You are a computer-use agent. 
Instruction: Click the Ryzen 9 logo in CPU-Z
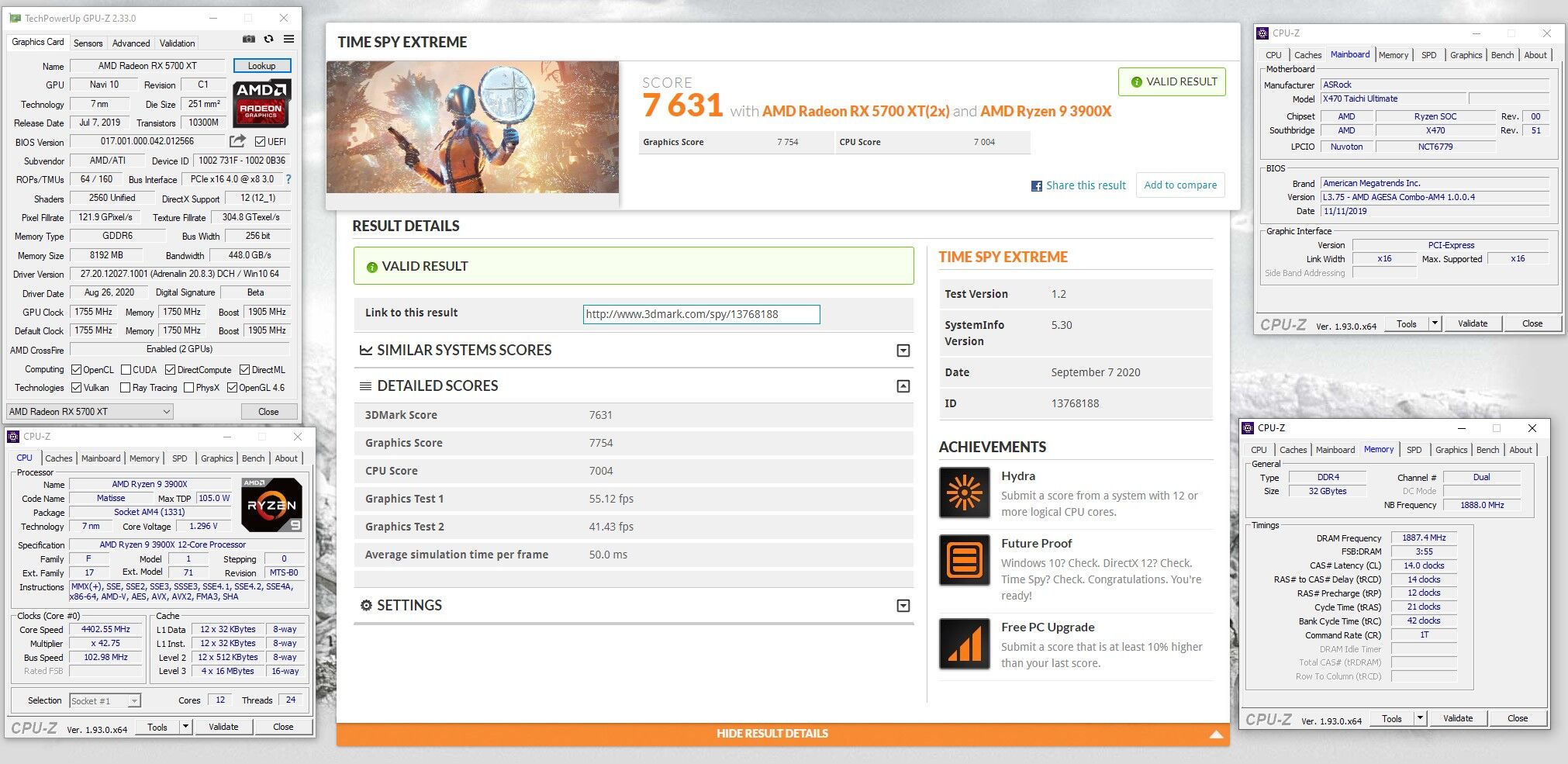tap(271, 504)
